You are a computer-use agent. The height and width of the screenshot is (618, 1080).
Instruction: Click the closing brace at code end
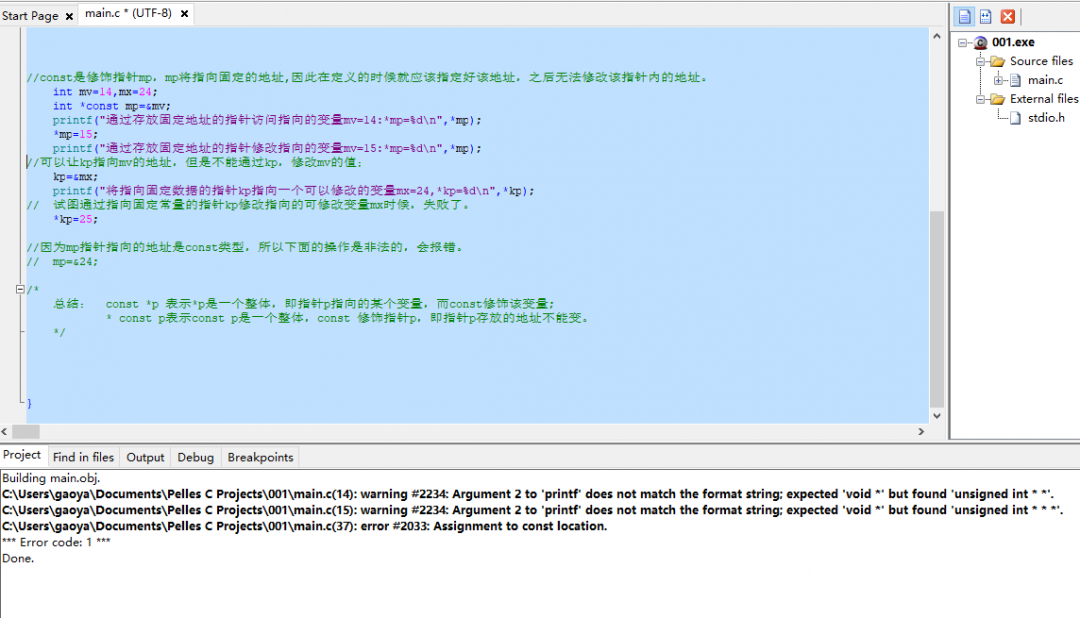(x=30, y=404)
